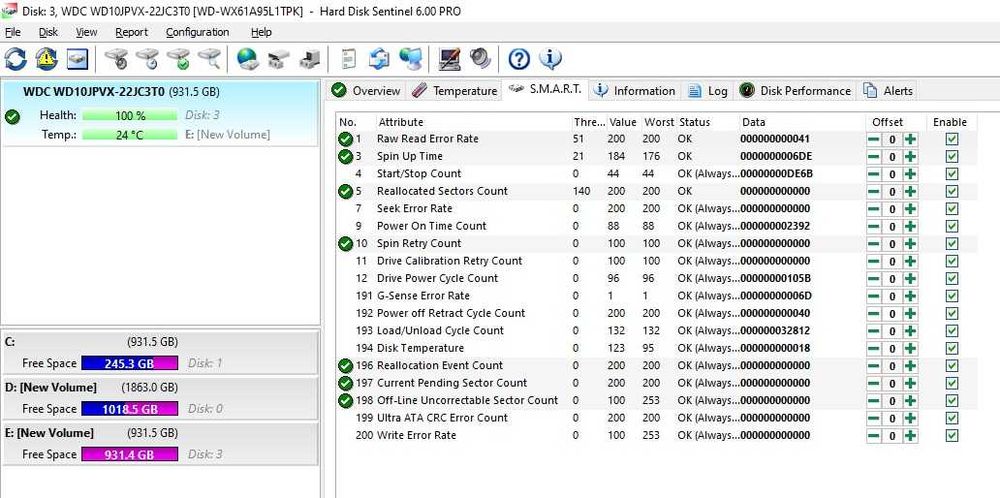Uncheck Enable for Disk Temperature
This screenshot has width=1000, height=498.
952,348
